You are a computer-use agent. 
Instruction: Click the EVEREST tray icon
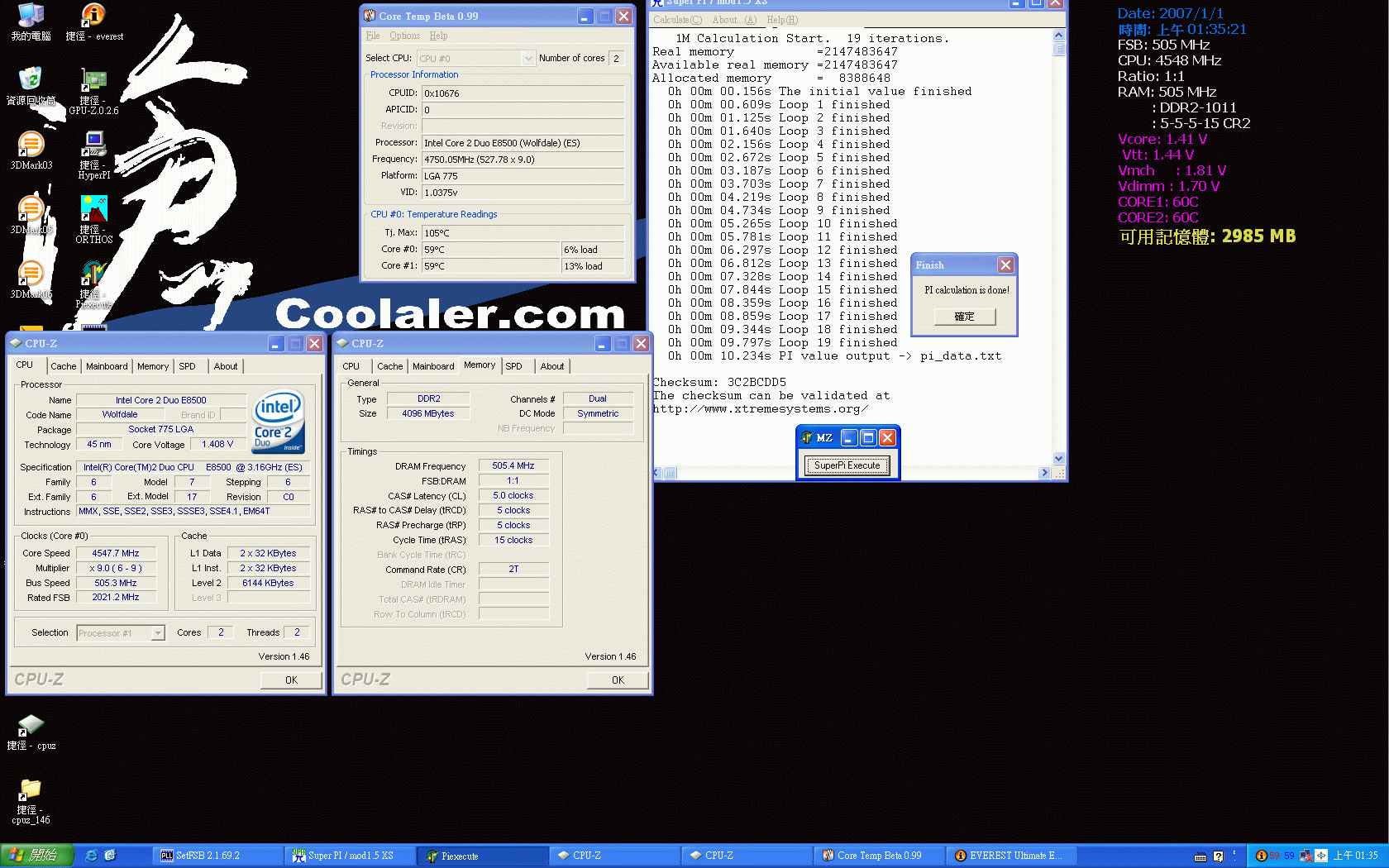pyautogui.click(x=1261, y=856)
